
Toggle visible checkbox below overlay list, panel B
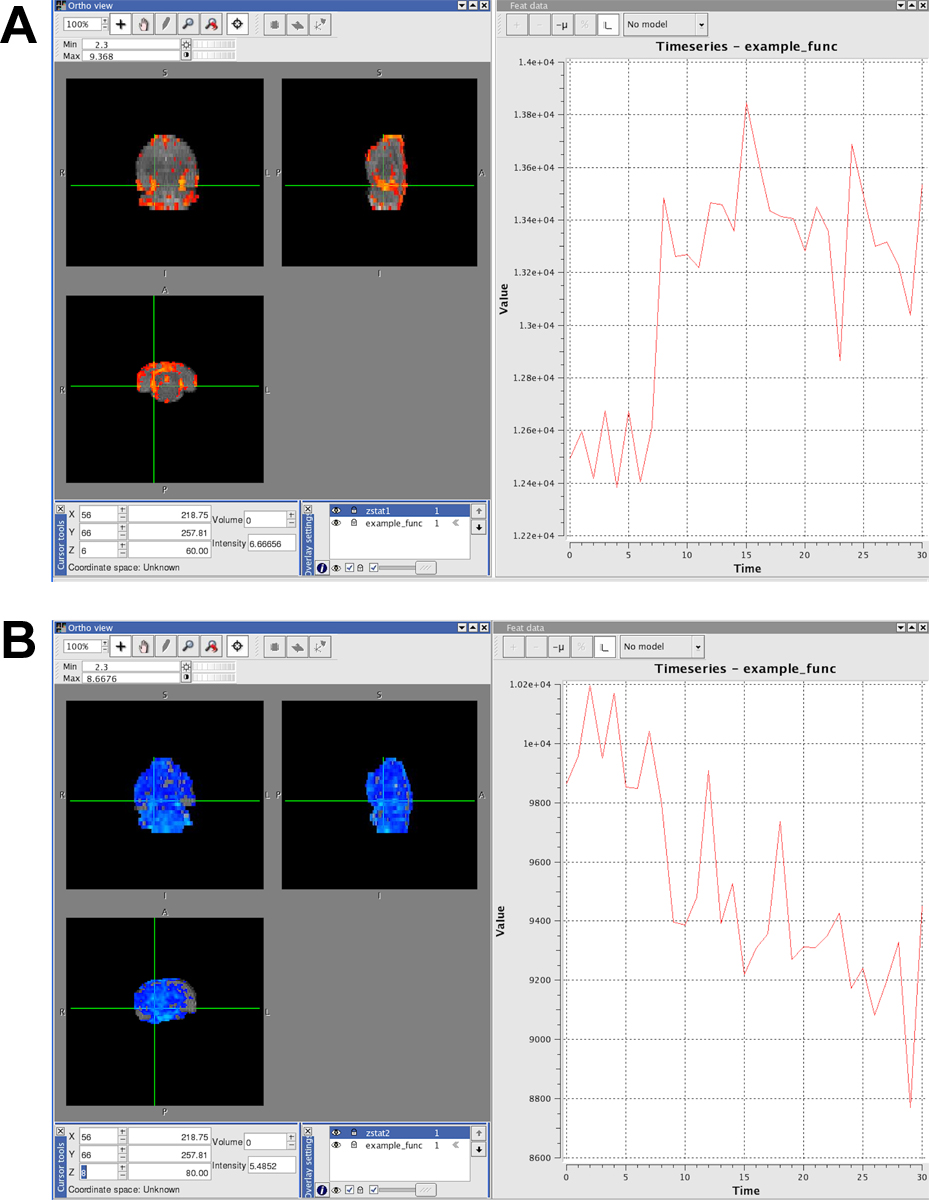pyautogui.click(x=350, y=1189)
